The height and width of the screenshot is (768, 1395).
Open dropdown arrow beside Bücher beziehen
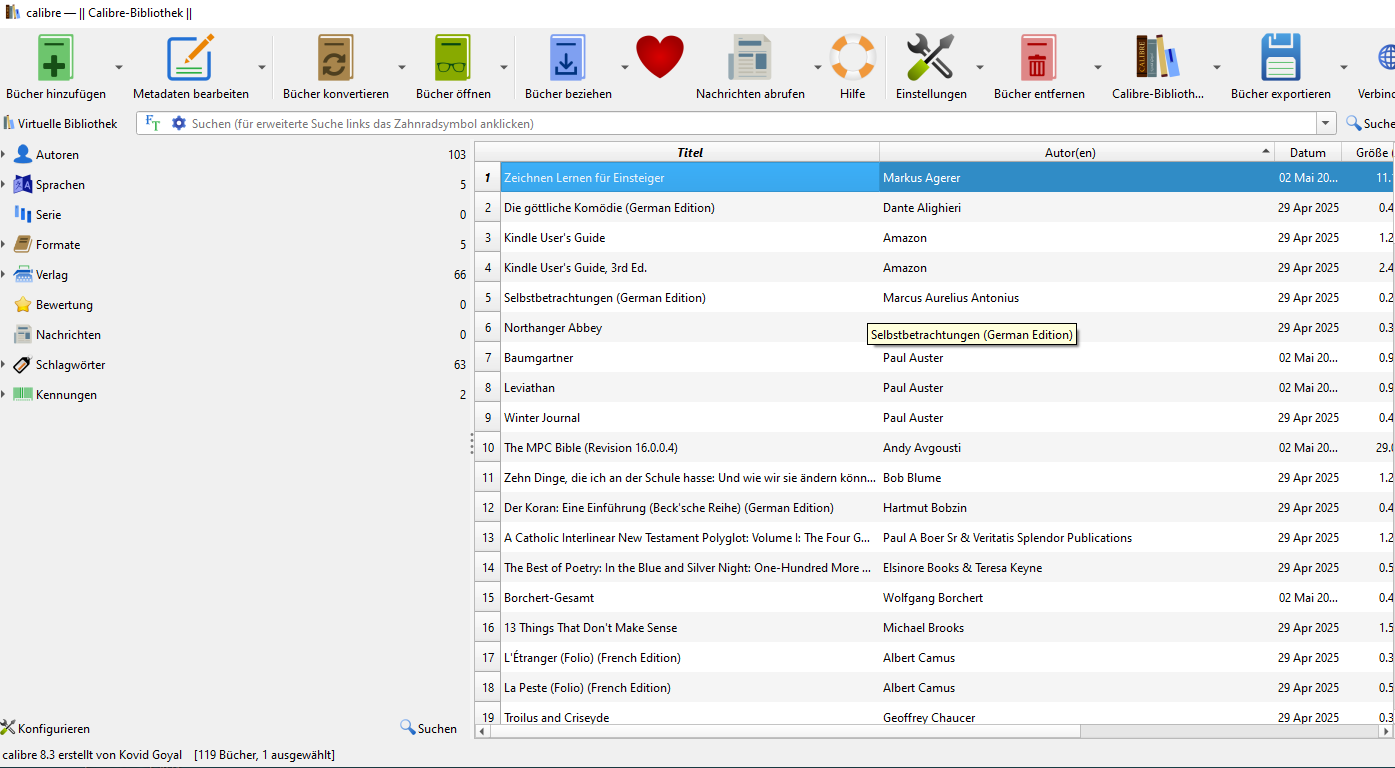coord(625,67)
